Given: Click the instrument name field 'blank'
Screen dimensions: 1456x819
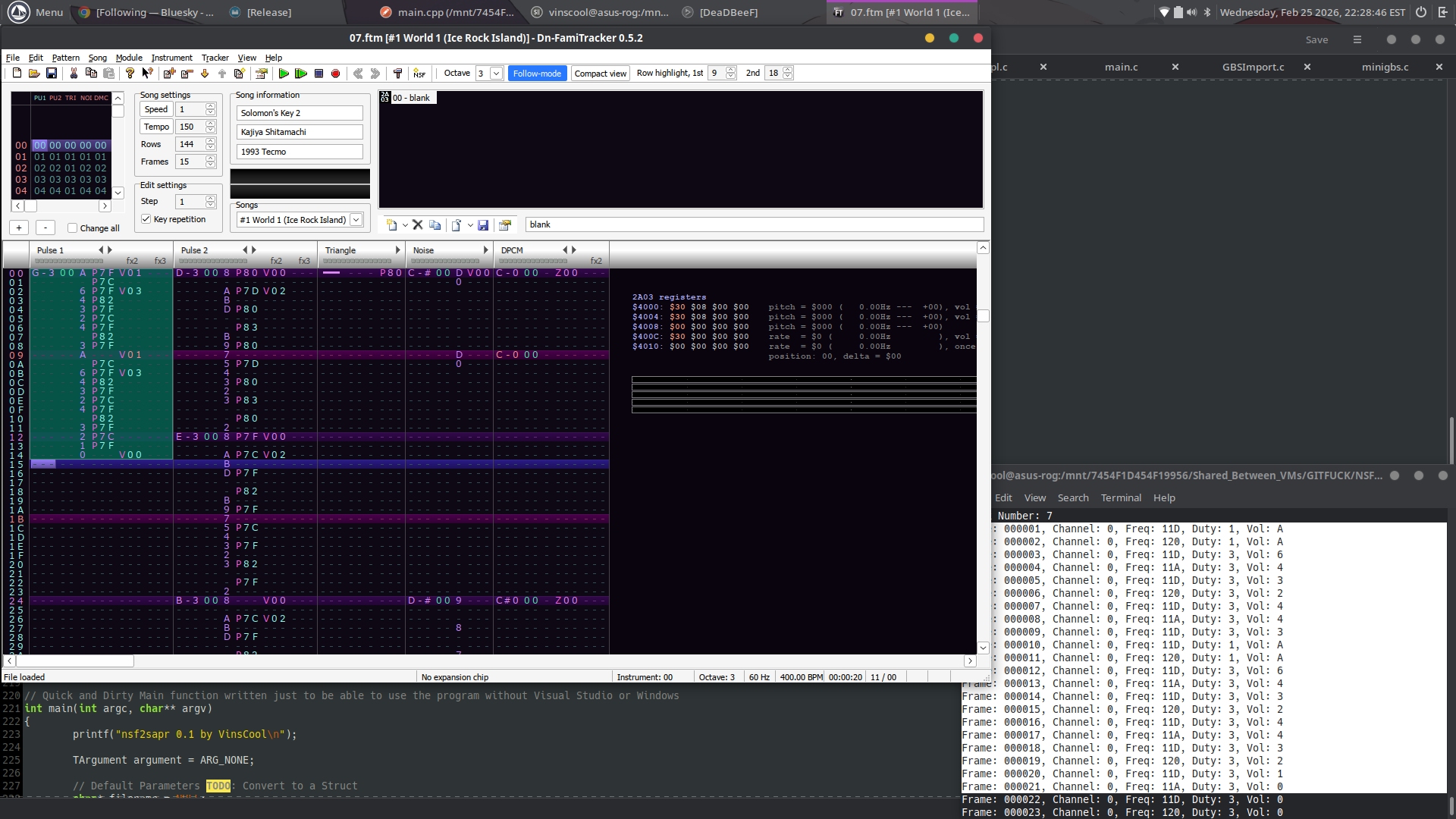Looking at the screenshot, I should click(753, 224).
